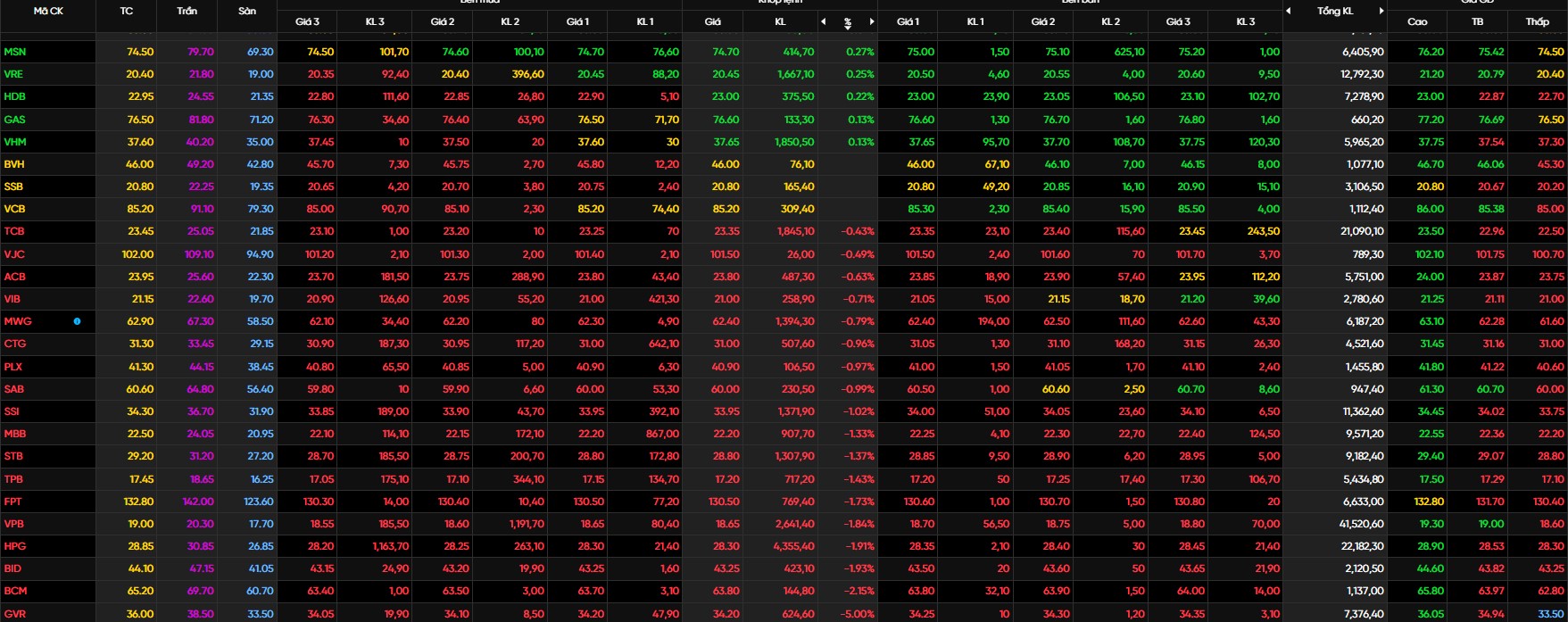Screen dimensions: 1568x622
Task: Sort by the % column header
Action: 848,21
